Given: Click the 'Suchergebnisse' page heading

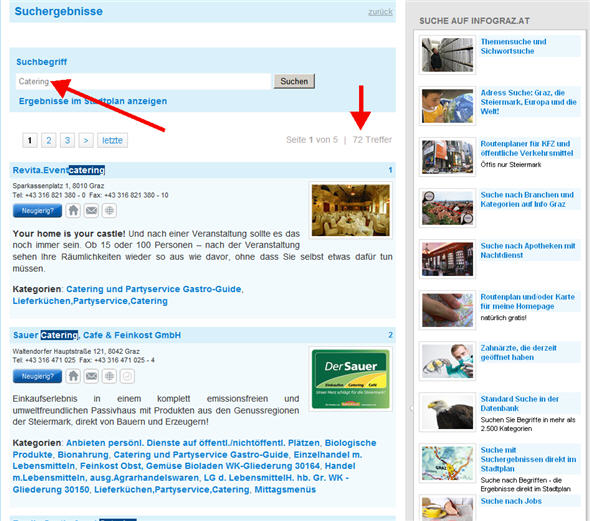Looking at the screenshot, I should (x=59, y=11).
